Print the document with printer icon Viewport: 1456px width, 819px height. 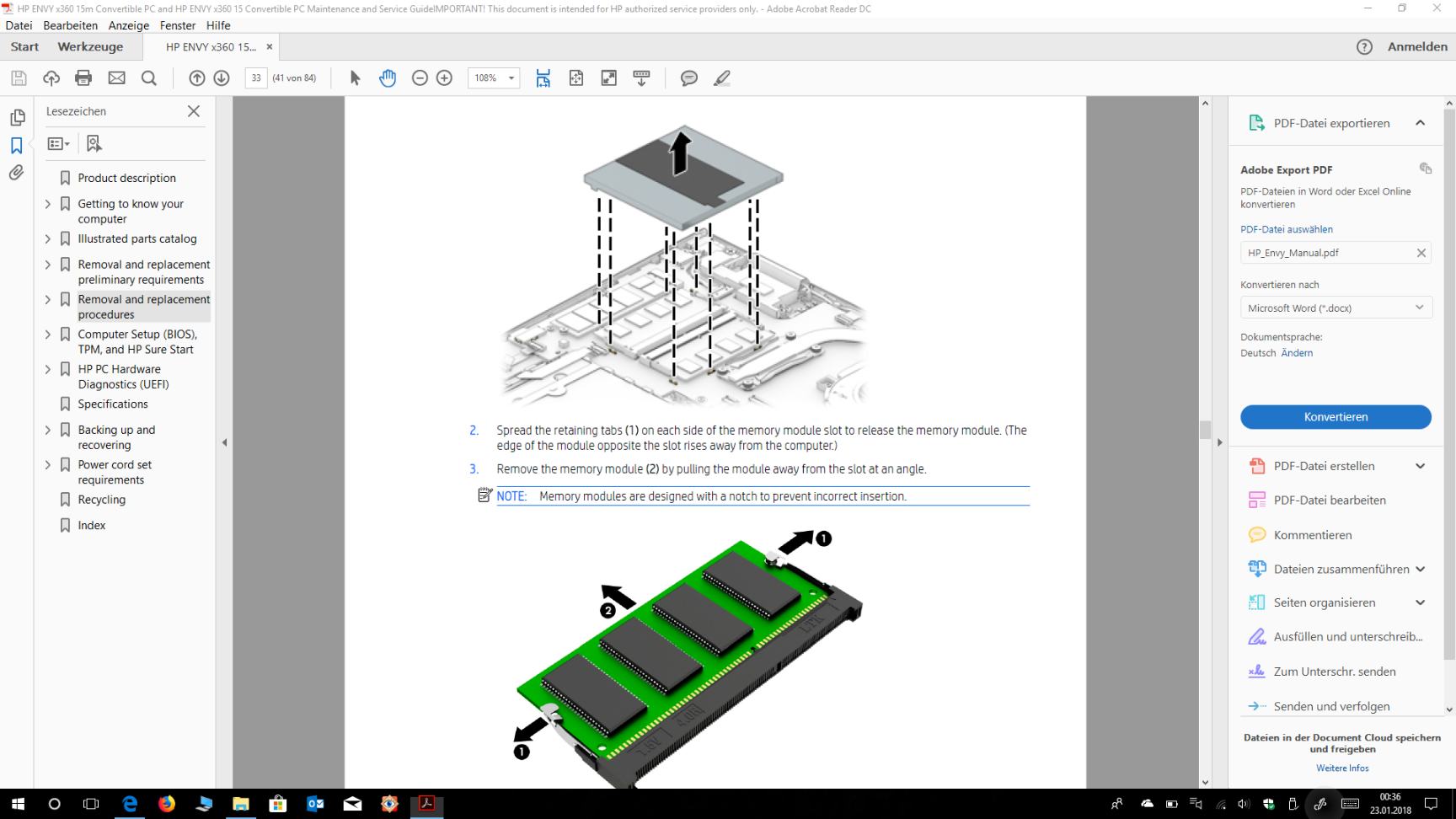pos(83,78)
